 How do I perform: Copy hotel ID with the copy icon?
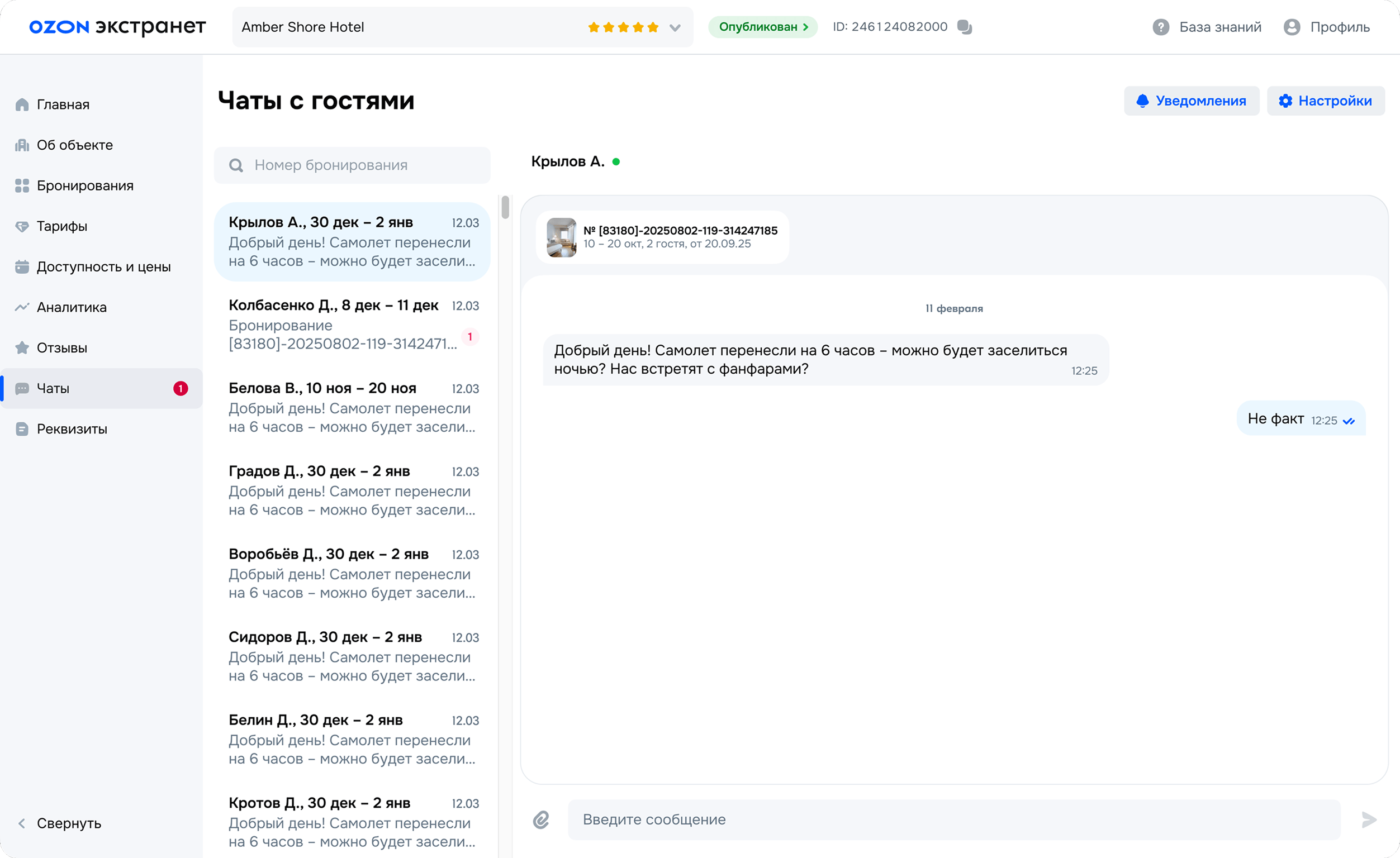click(964, 27)
